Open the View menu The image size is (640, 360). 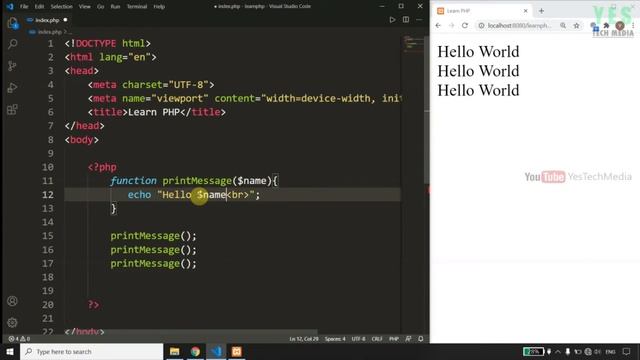[84, 7]
